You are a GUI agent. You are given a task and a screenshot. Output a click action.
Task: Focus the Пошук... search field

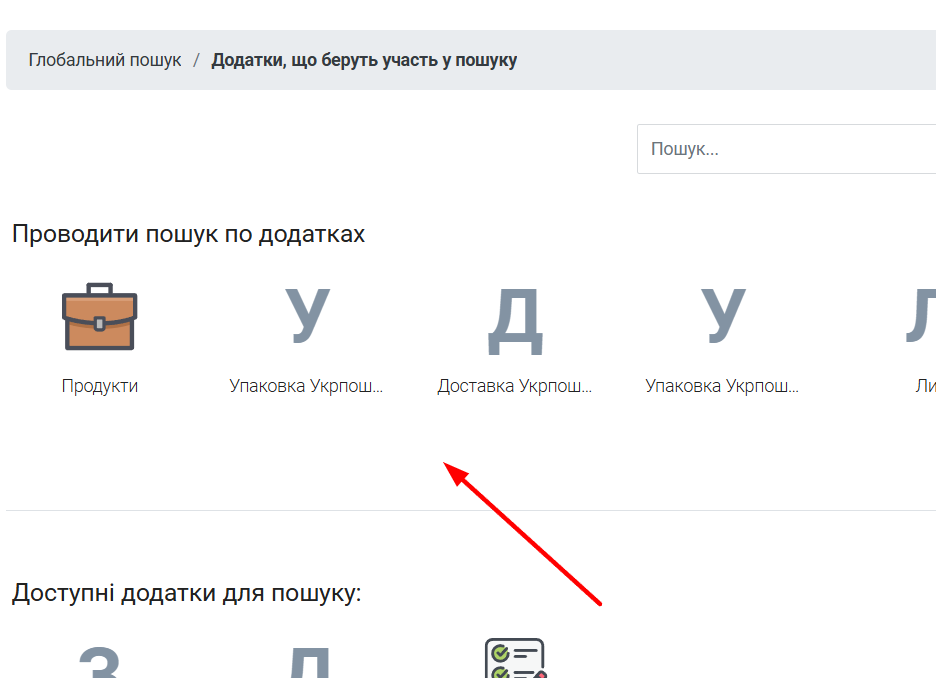(x=786, y=149)
